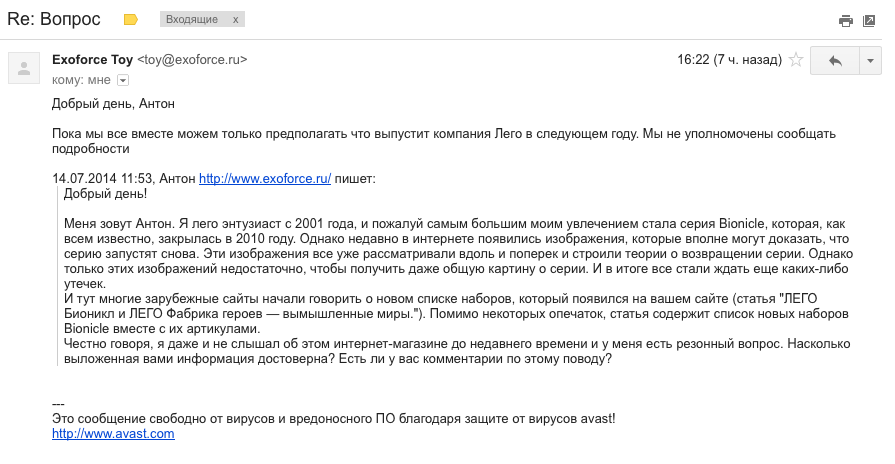The image size is (895, 464).
Task: Click the reply arrow button
Action: pos(834,60)
